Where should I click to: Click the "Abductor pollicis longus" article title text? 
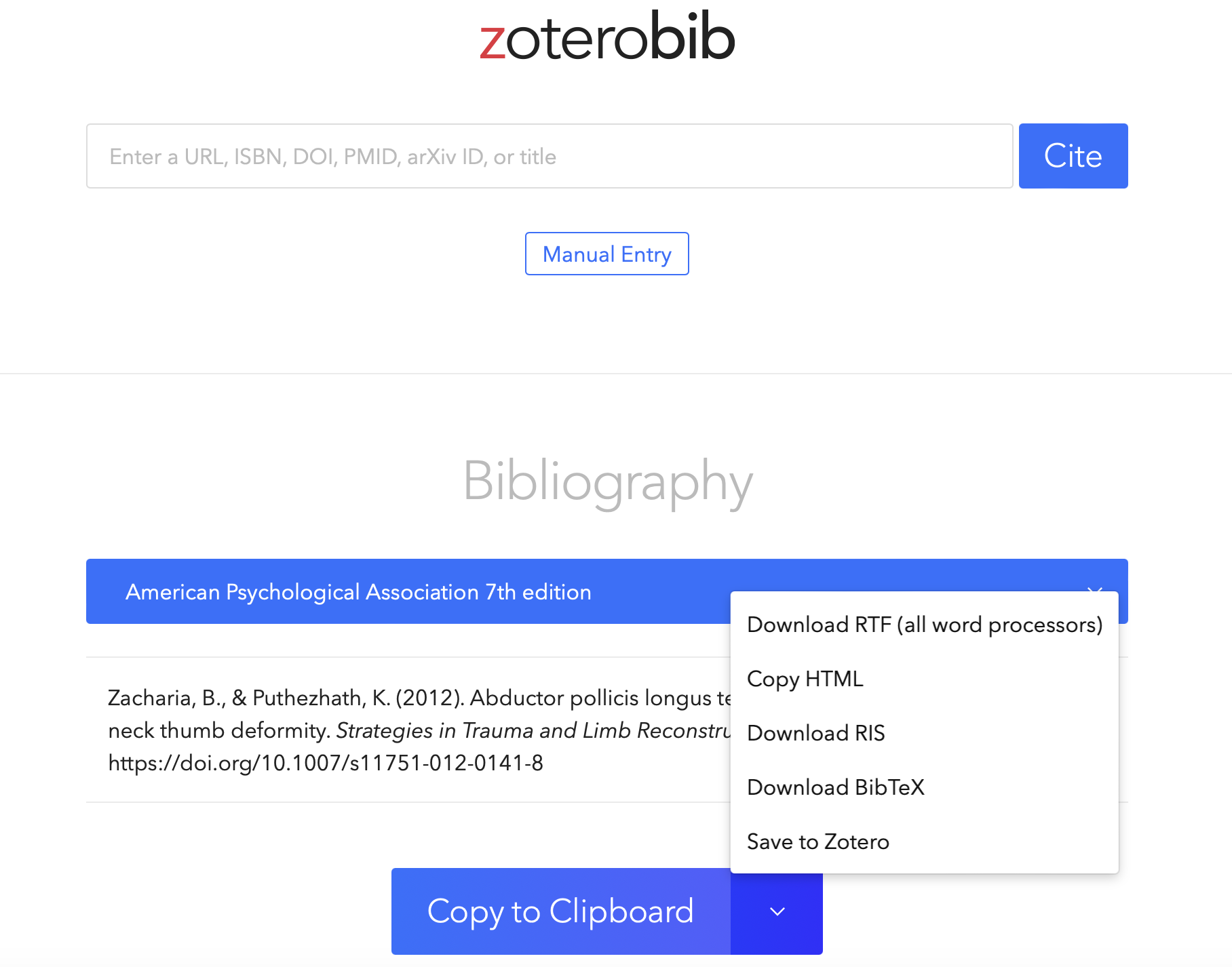click(x=590, y=698)
